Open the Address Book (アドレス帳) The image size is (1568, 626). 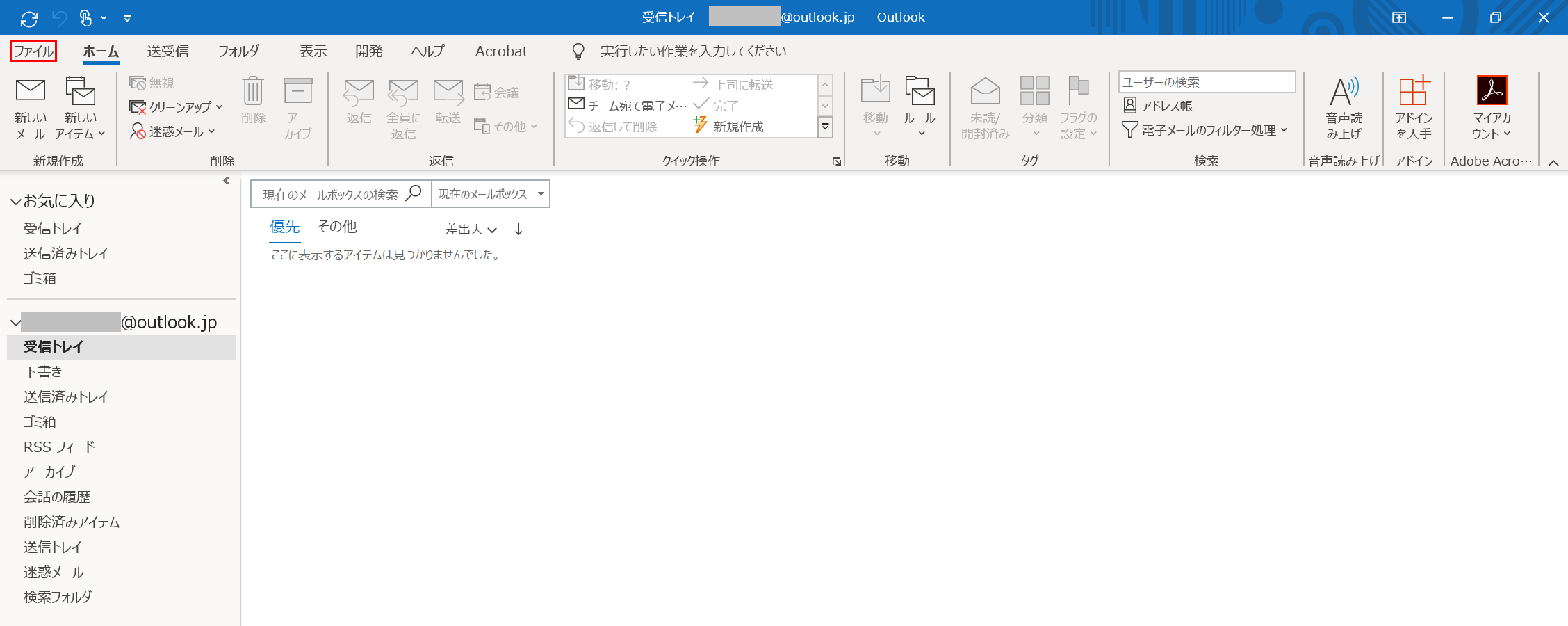[1158, 106]
